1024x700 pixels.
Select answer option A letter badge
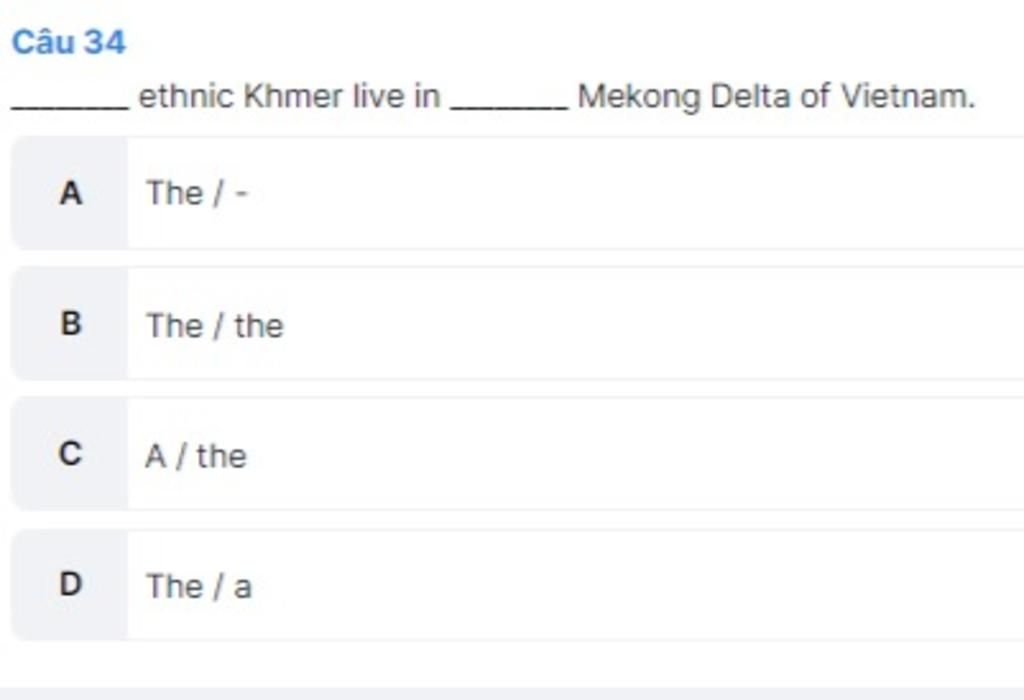pos(70,193)
